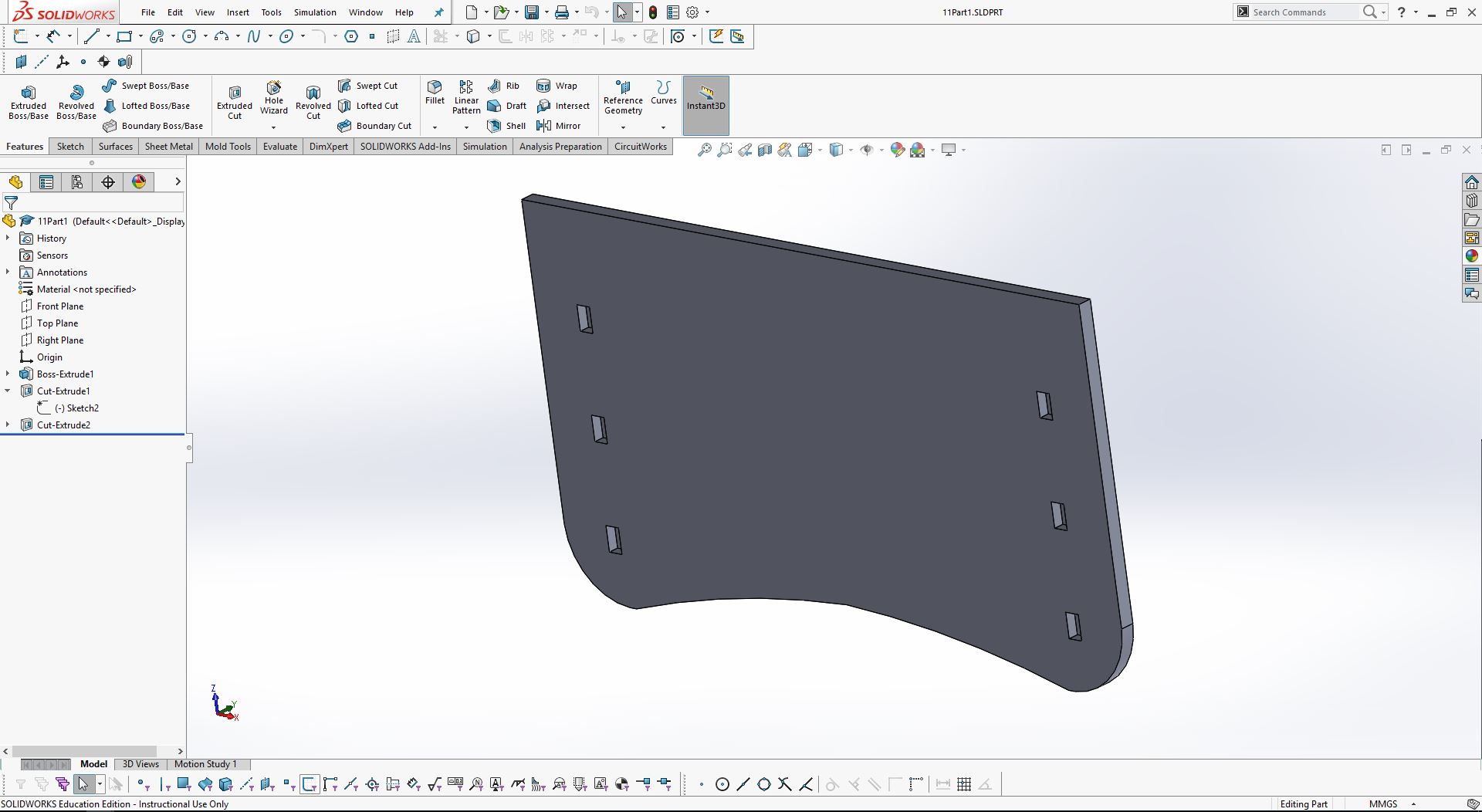Open the Hole Wizard tool
This screenshot has width=1482, height=812.
click(274, 97)
